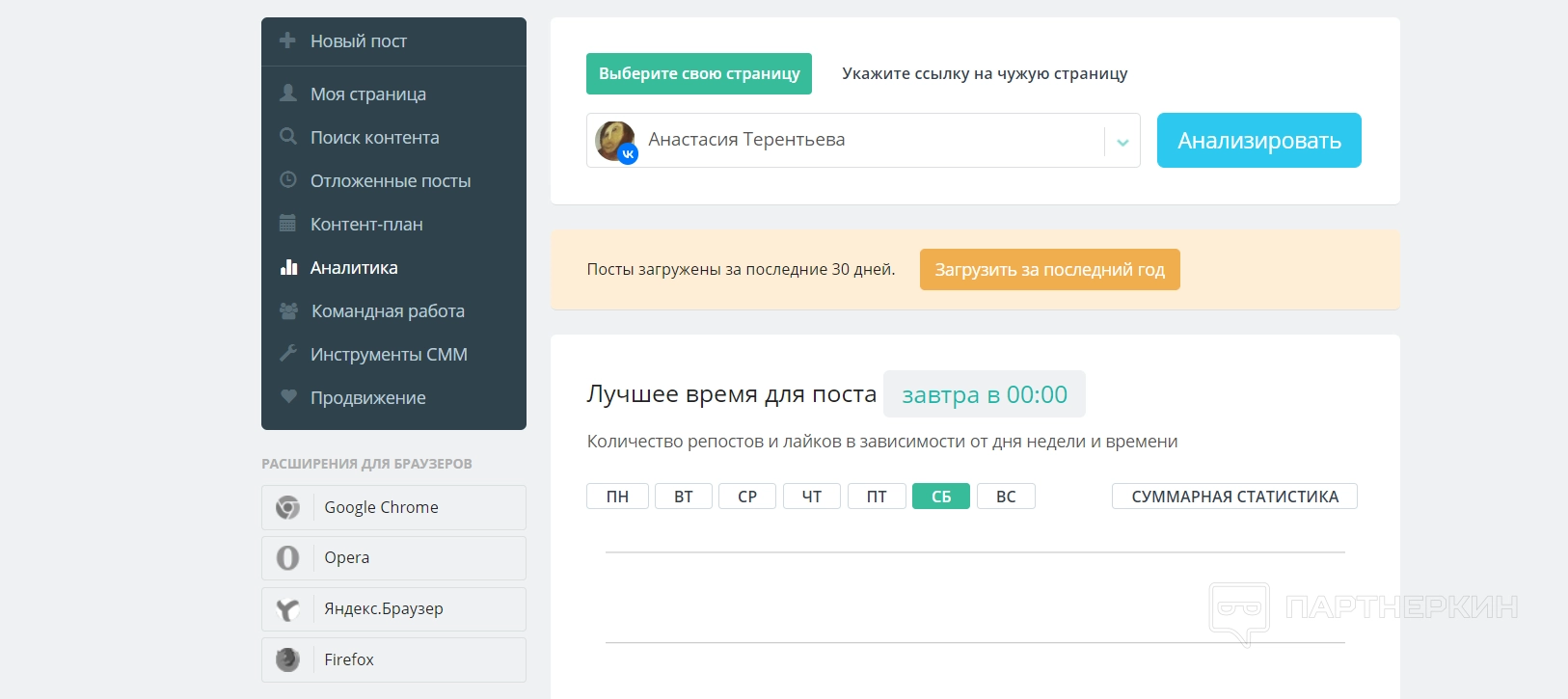
Task: Click the magnifier icon for Поиск контента
Action: point(287,137)
